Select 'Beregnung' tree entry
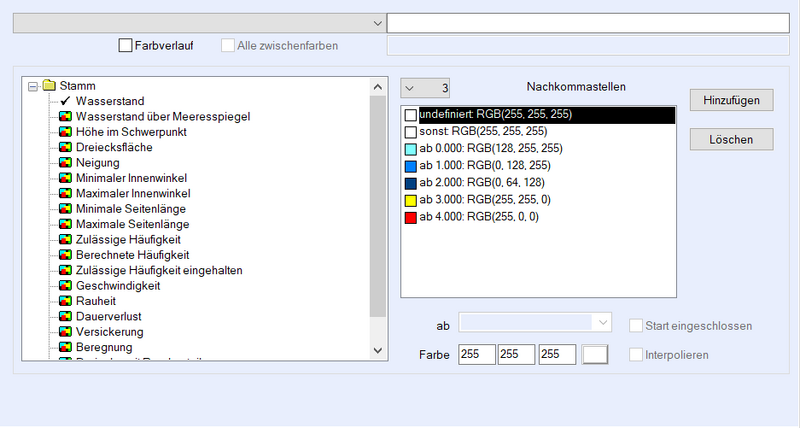The height and width of the screenshot is (428, 800). (104, 347)
